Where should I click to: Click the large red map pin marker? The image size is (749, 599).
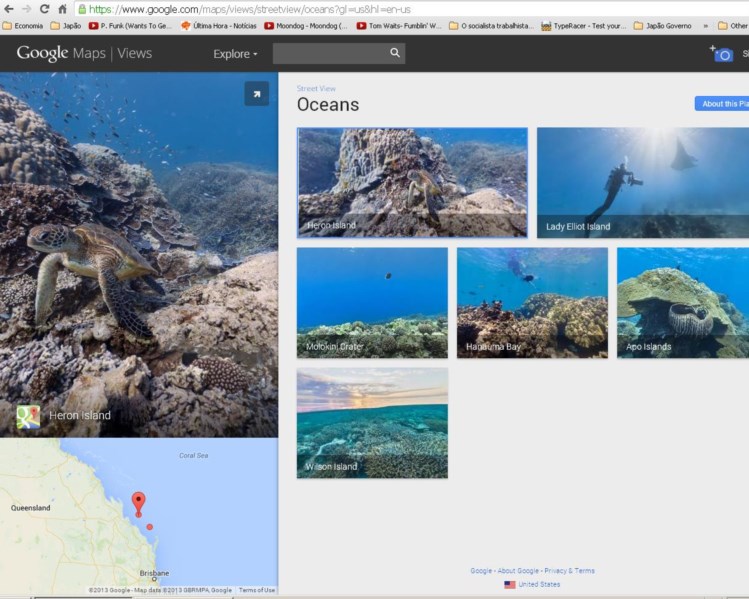(x=139, y=504)
